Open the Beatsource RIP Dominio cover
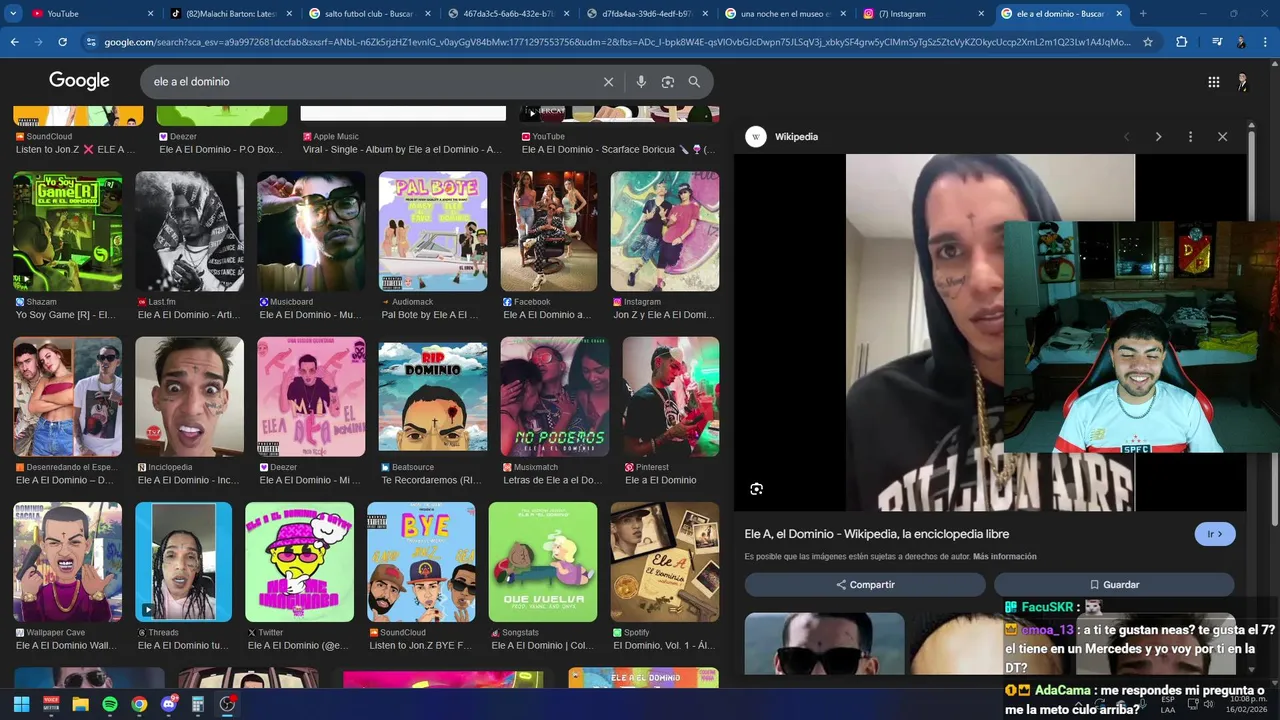 pyautogui.click(x=433, y=397)
